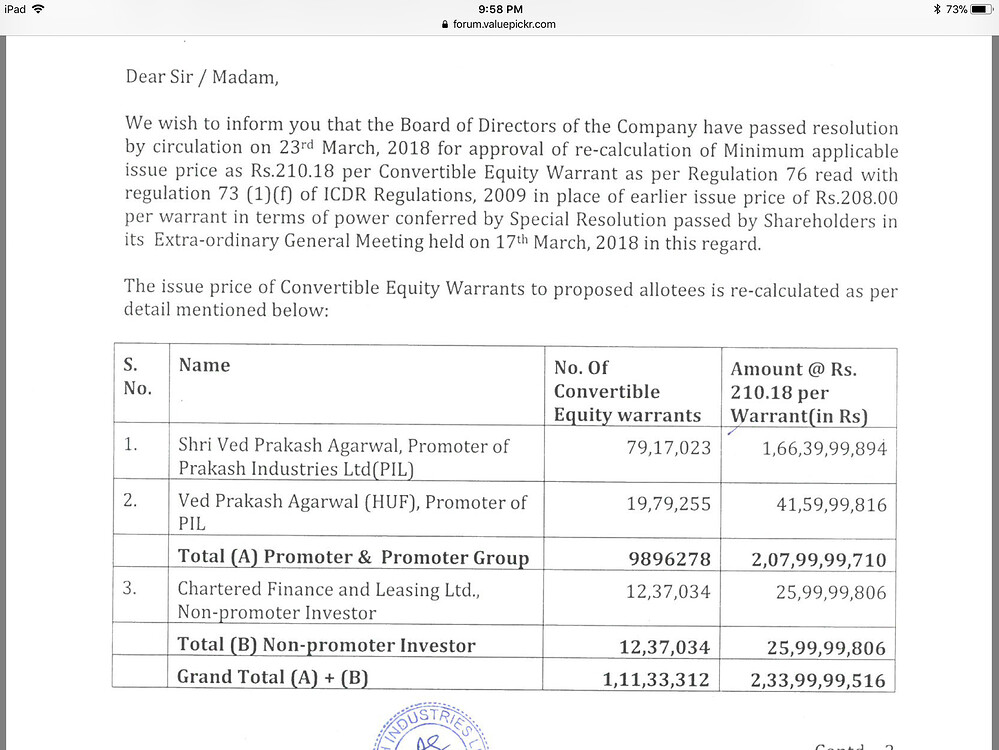Viewport: 999px width, 750px height.
Task: Select '17th March, 2018' date text
Action: click(x=567, y=243)
